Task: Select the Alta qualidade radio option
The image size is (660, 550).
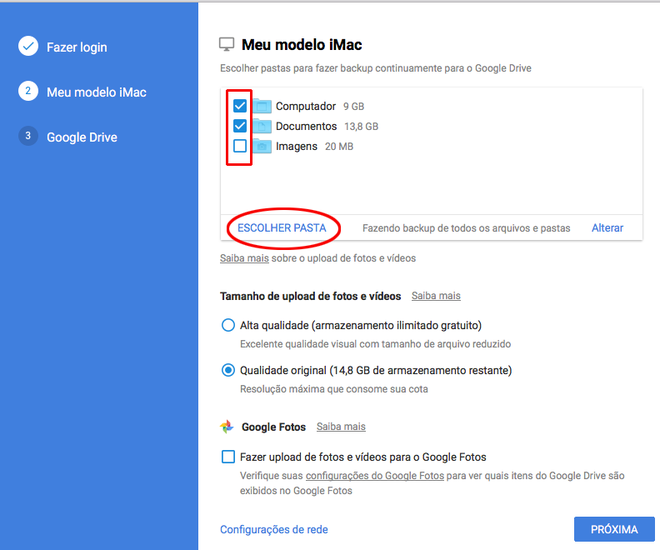Action: 228,325
